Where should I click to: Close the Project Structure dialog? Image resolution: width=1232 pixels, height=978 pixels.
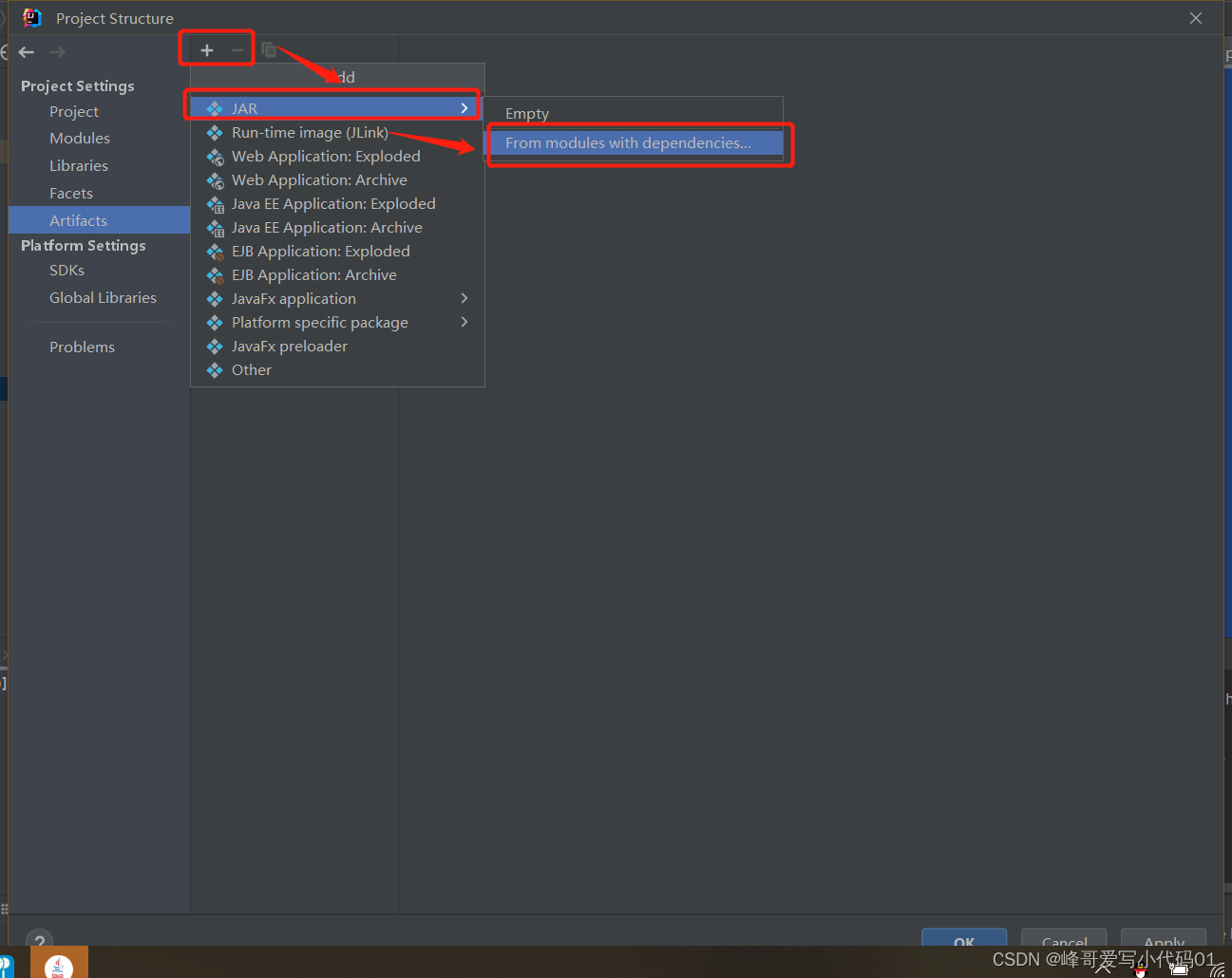click(x=1196, y=18)
